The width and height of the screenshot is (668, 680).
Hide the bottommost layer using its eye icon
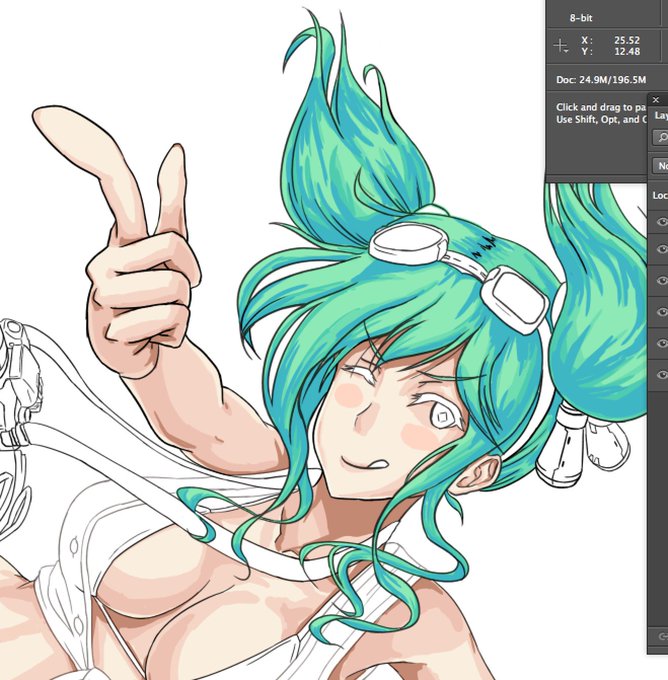pyautogui.click(x=662, y=374)
